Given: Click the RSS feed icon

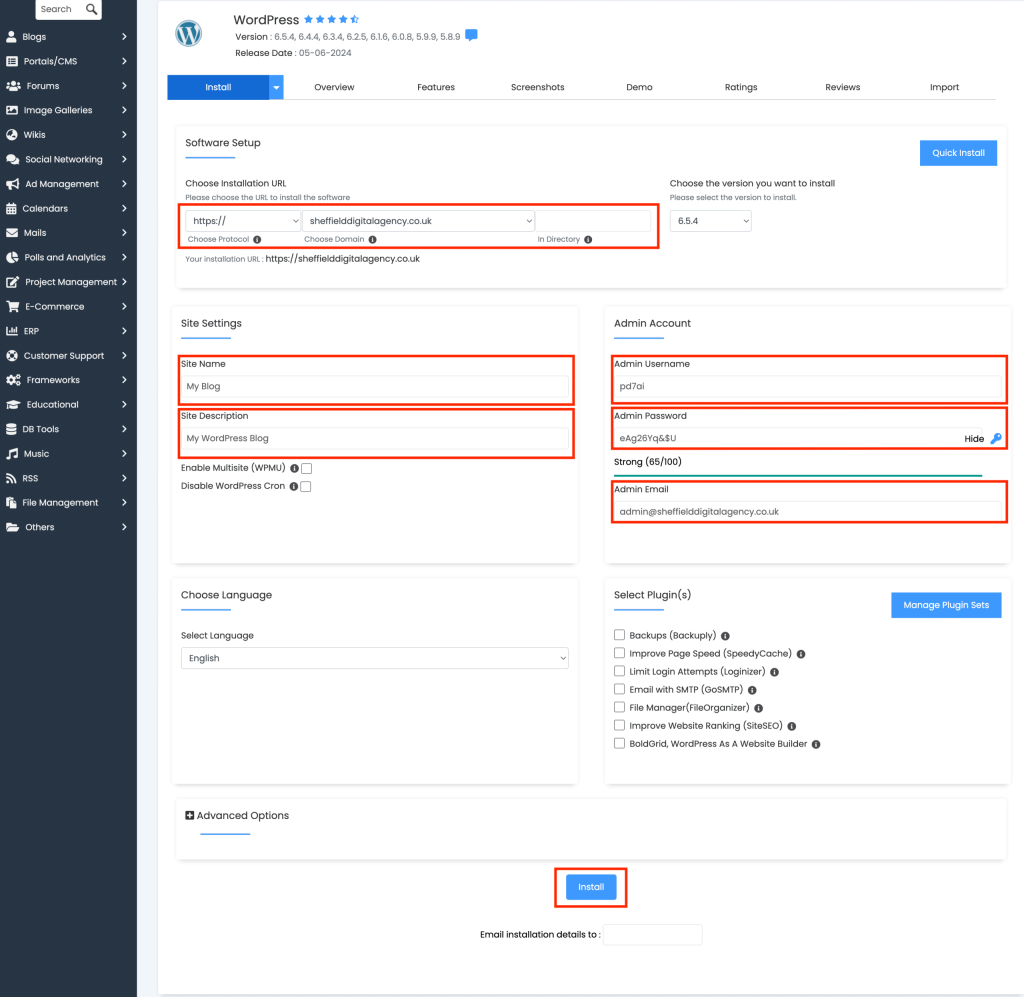Looking at the screenshot, I should [11, 479].
